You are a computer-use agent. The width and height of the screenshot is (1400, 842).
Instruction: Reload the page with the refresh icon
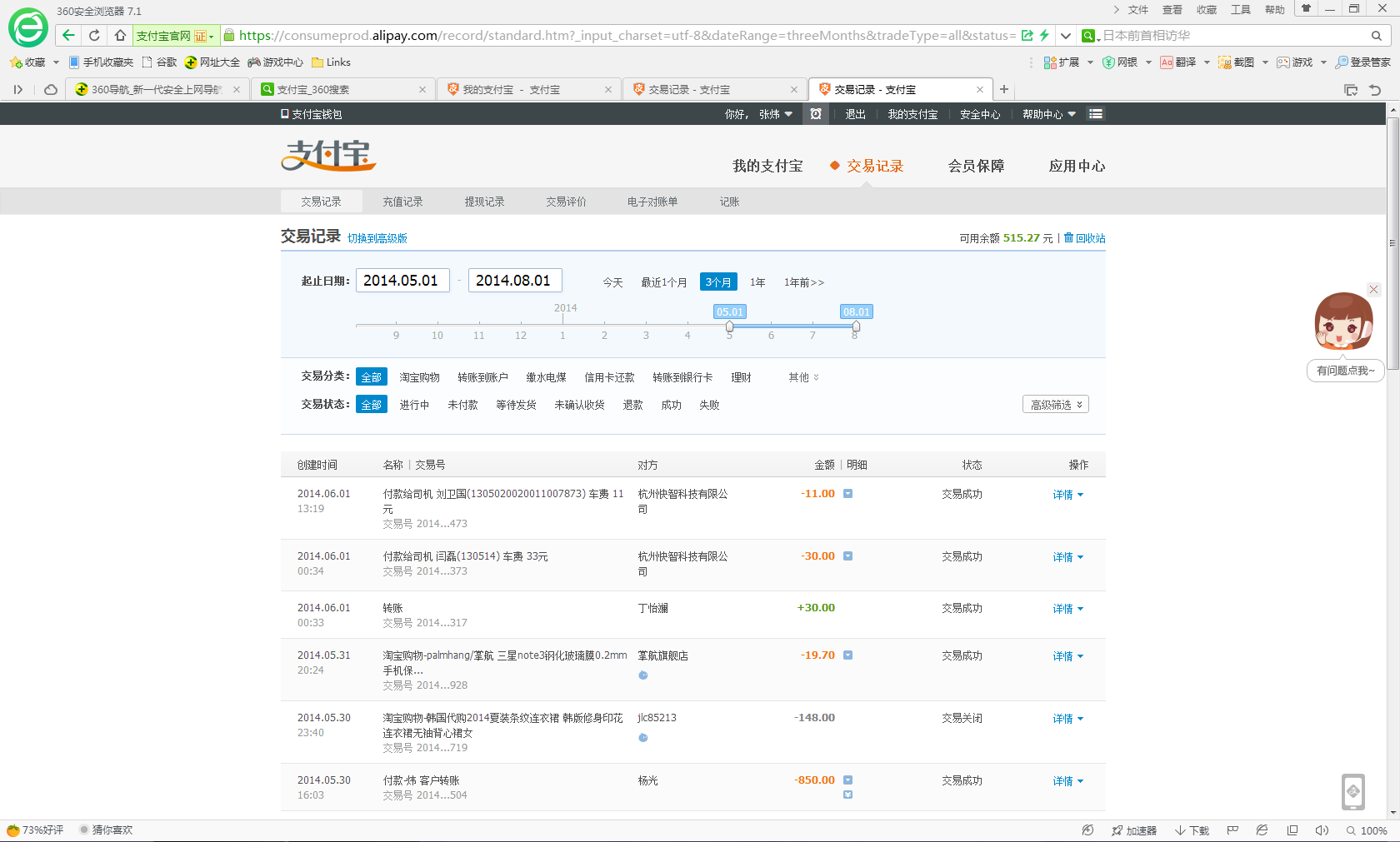(x=94, y=35)
